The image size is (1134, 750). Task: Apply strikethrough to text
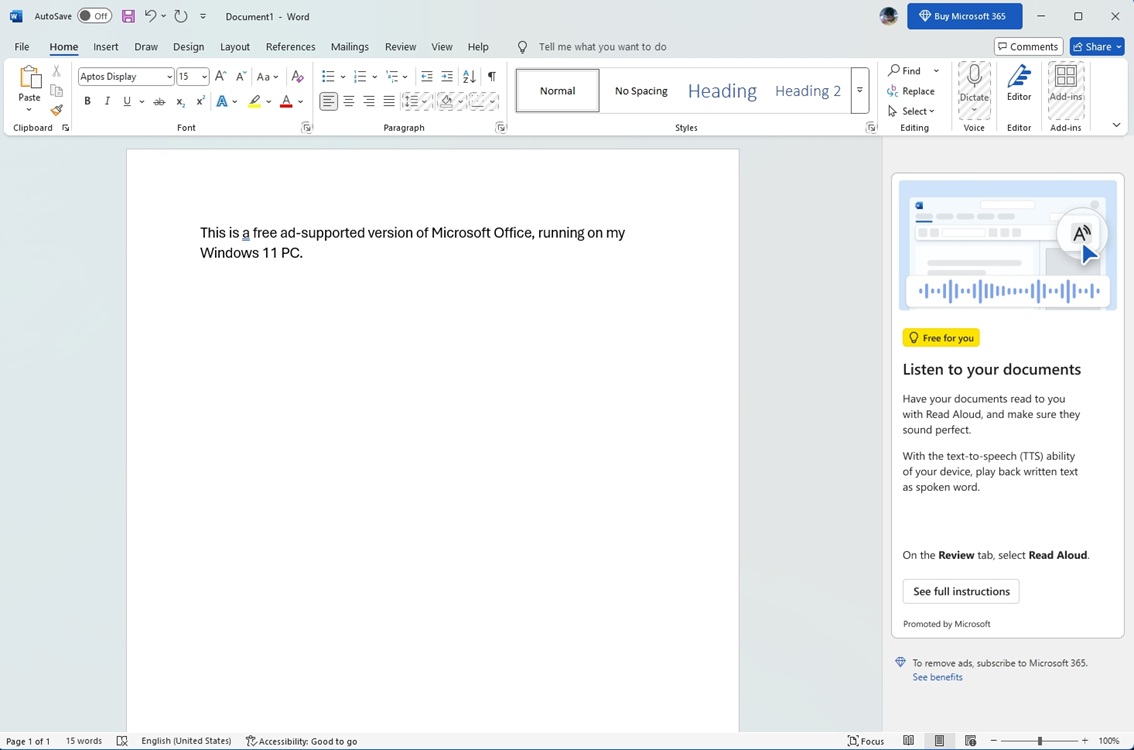pos(159,101)
